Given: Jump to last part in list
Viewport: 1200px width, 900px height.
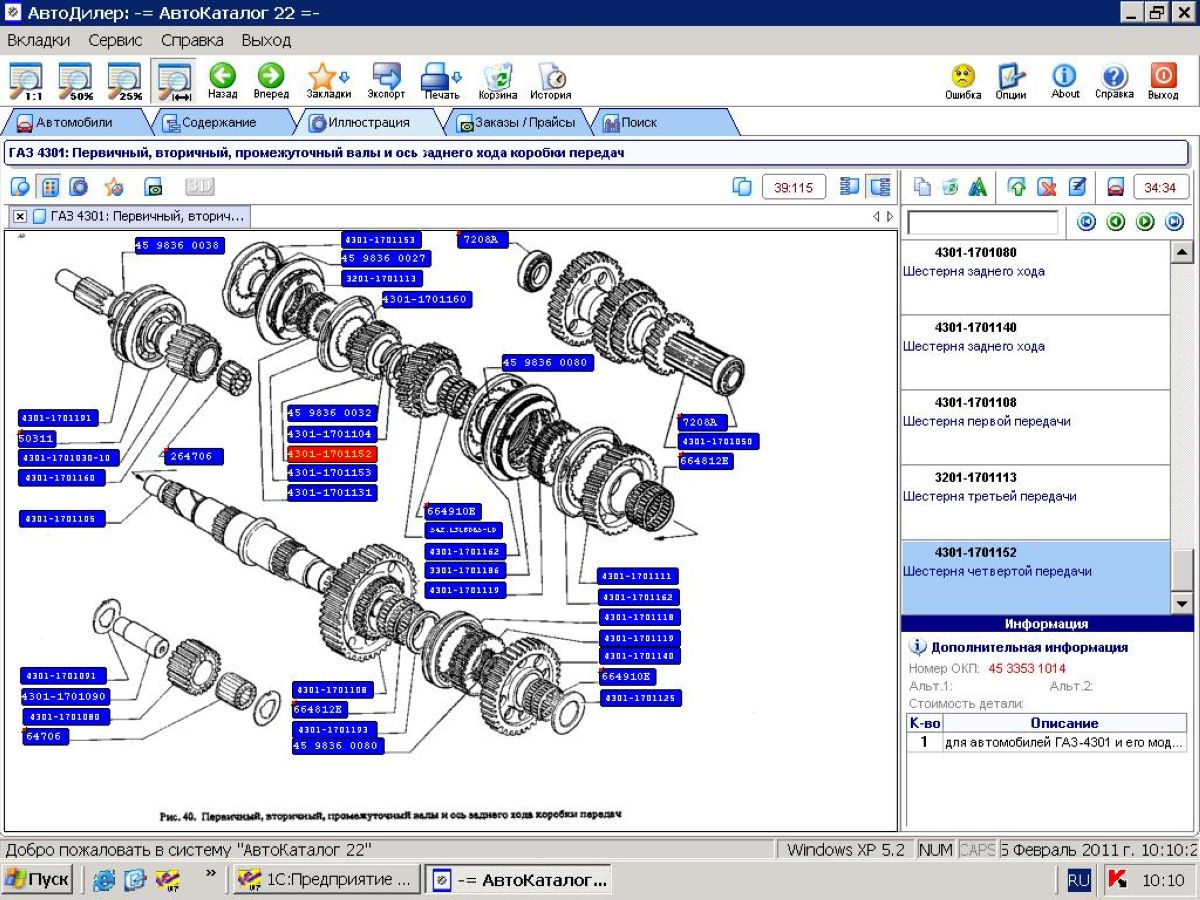Looking at the screenshot, I should 1175,222.
